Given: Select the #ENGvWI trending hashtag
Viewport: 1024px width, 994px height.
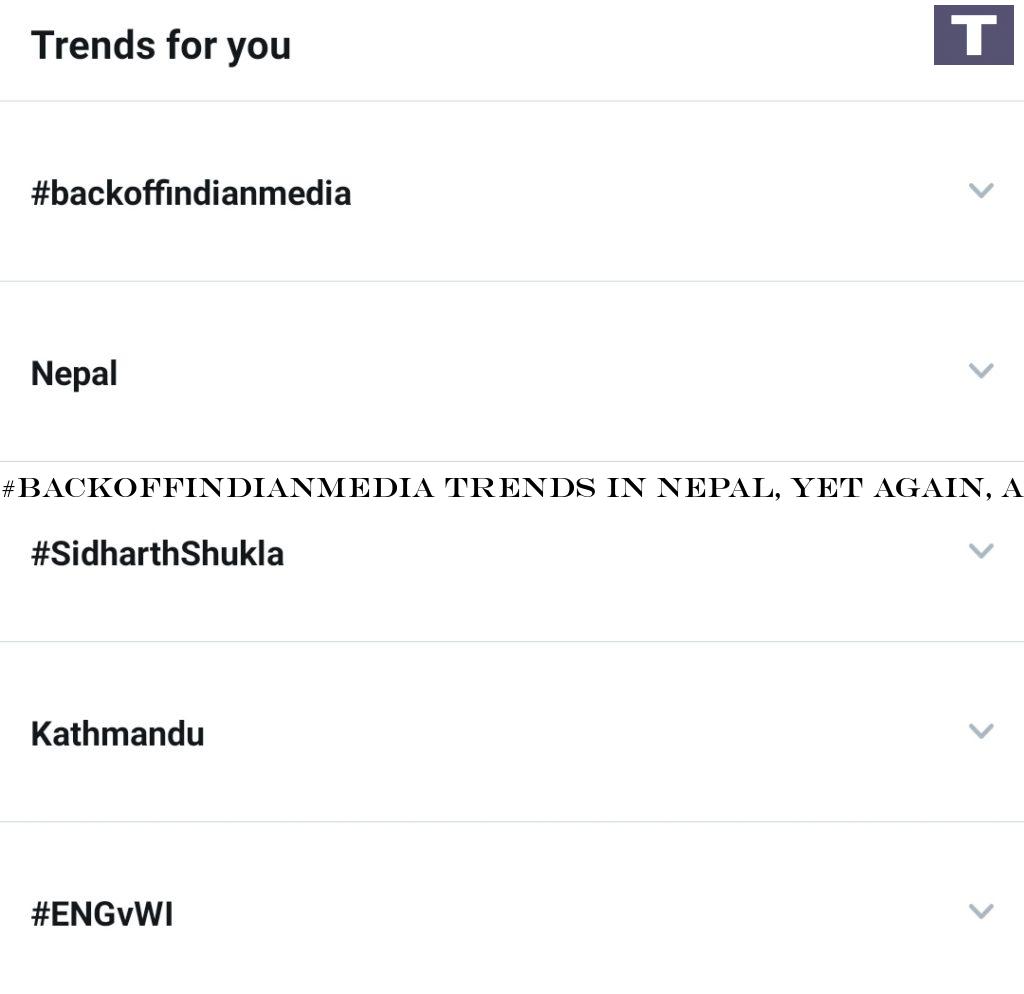Looking at the screenshot, I should tap(102, 914).
